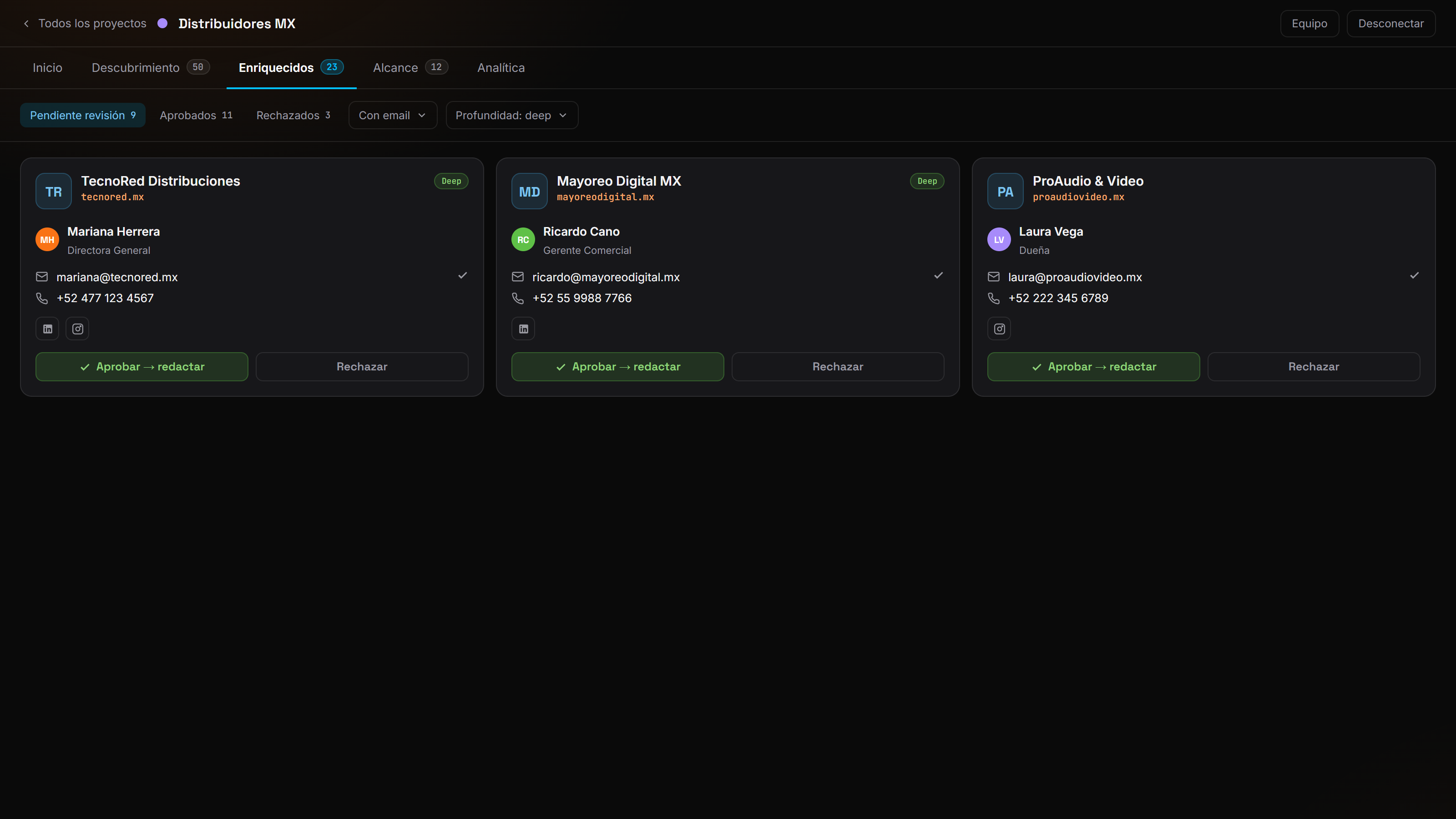Open the Con email filter dropdown
This screenshot has height=819, width=1456.
pos(393,115)
